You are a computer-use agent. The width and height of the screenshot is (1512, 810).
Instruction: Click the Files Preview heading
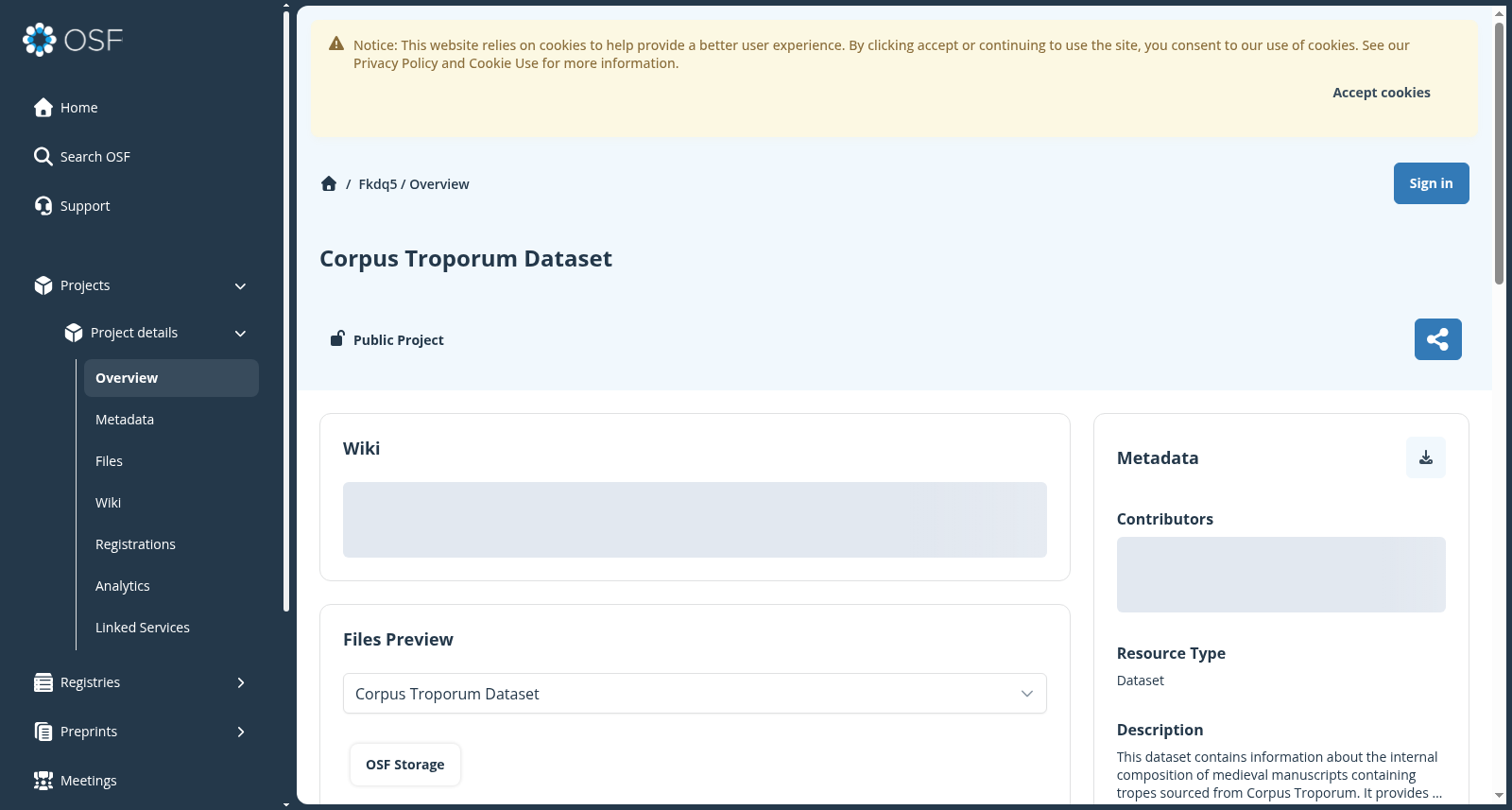point(398,640)
